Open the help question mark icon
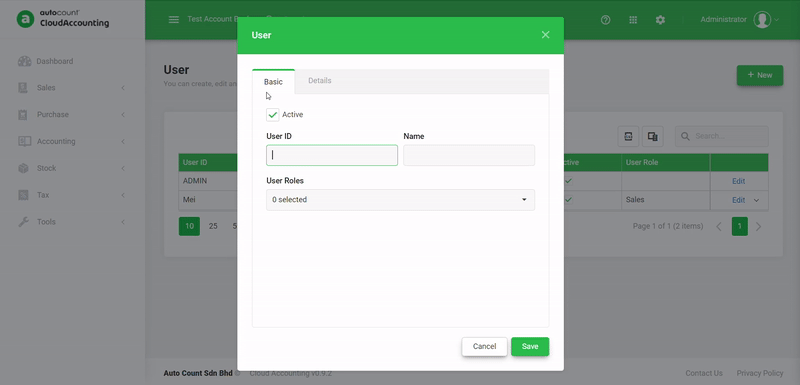This screenshot has height=385, width=800. pyautogui.click(x=606, y=20)
